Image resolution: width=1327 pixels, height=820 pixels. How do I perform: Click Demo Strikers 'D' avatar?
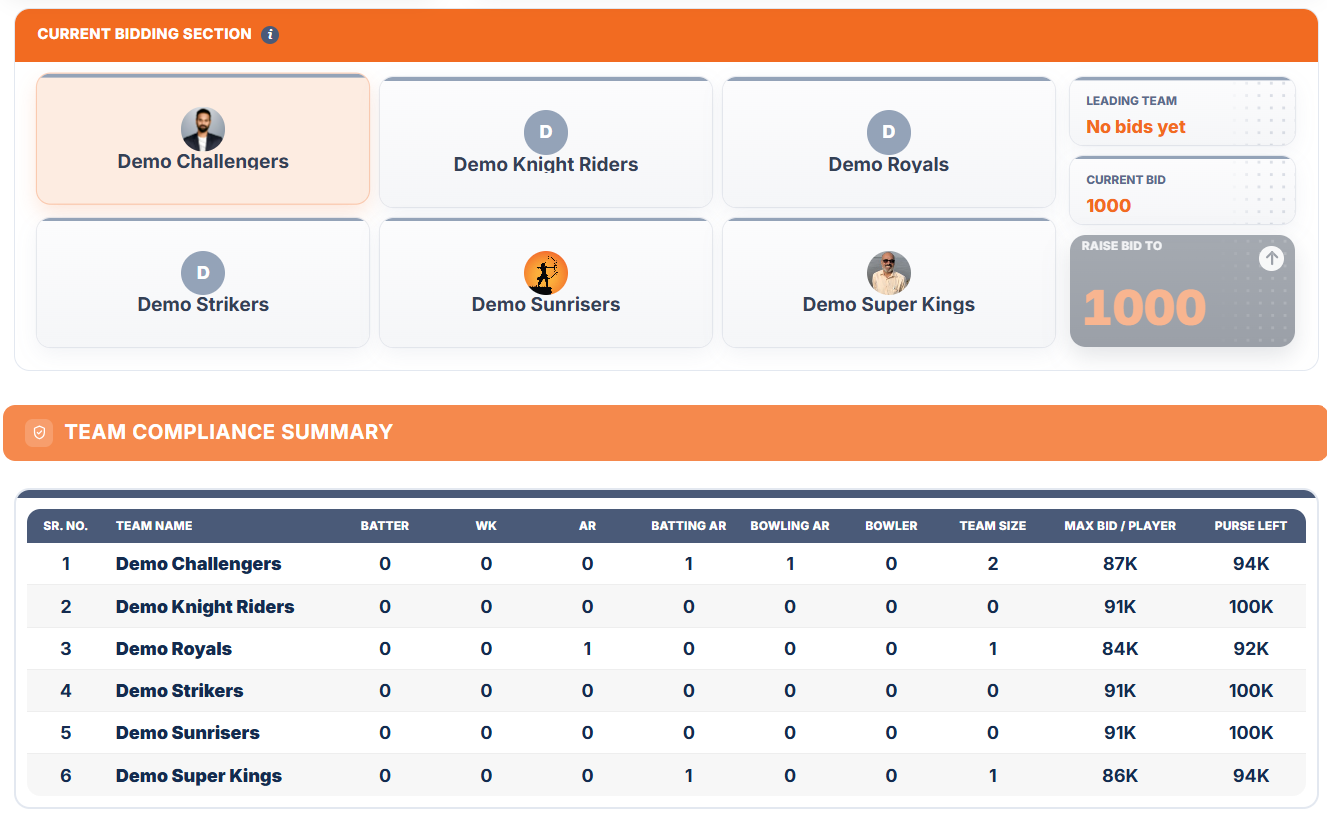[x=203, y=273]
